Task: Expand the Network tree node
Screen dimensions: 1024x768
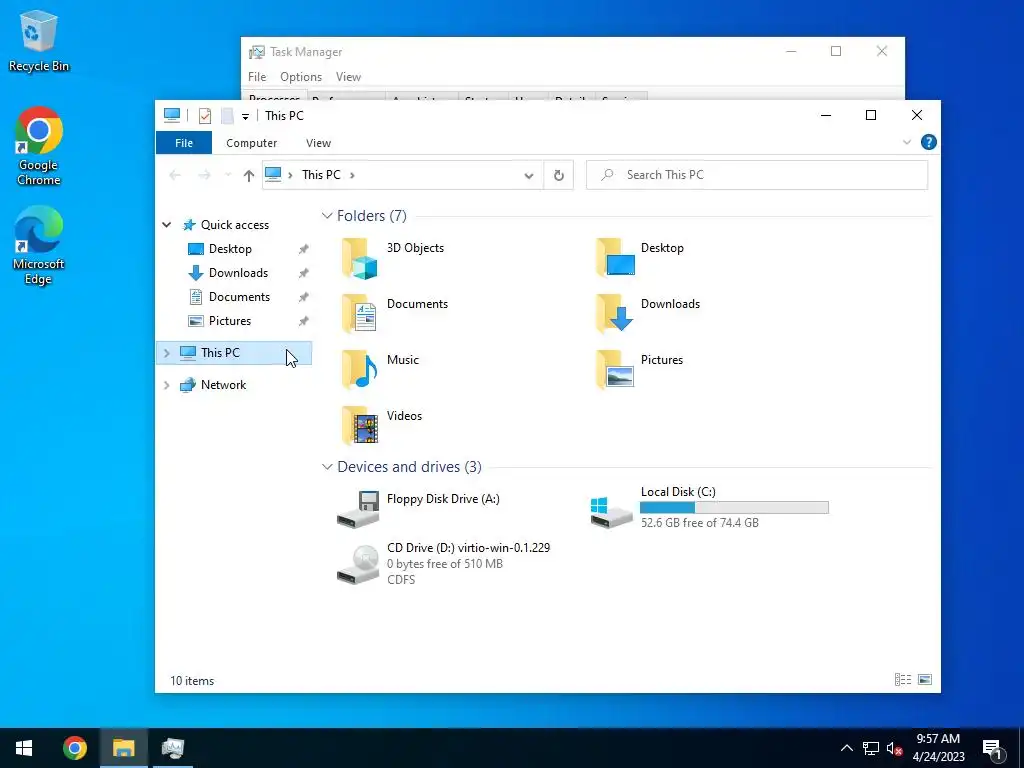Action: tap(167, 385)
